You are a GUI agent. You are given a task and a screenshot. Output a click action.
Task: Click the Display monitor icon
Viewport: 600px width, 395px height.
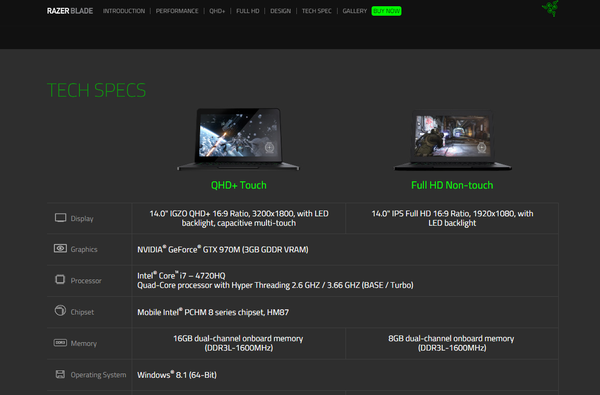(x=60, y=218)
